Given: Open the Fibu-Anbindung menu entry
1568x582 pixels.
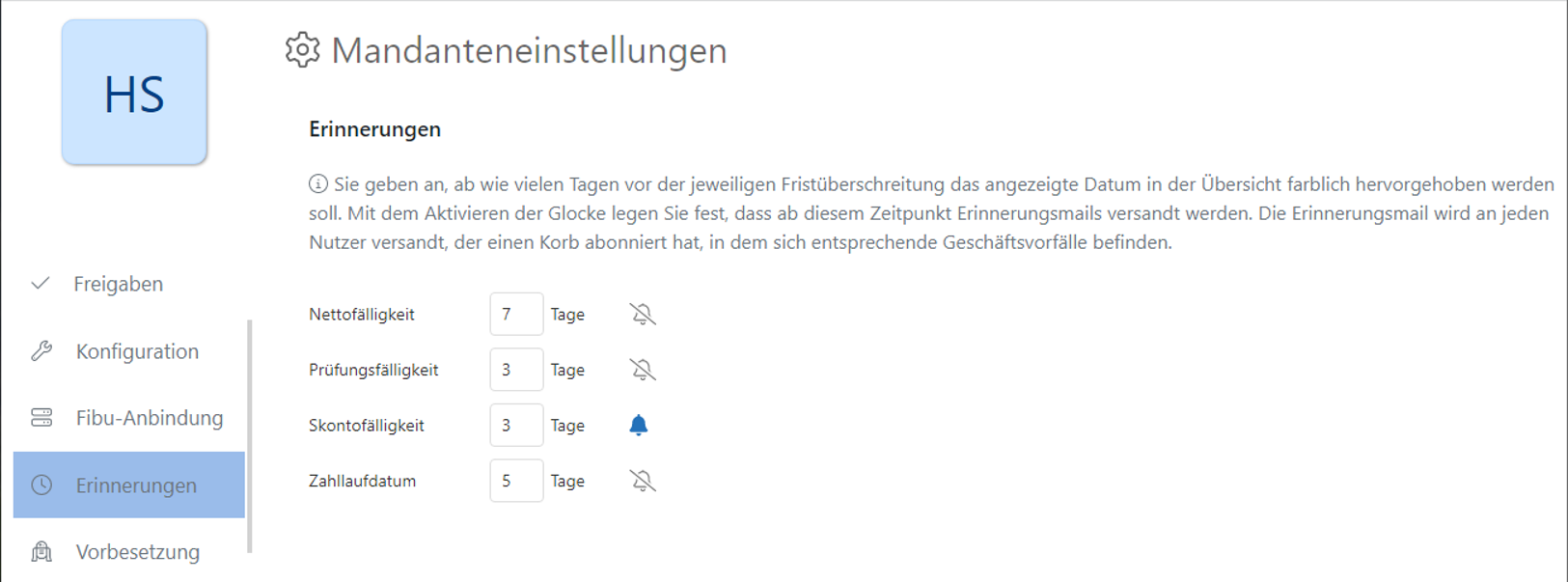Looking at the screenshot, I should click(149, 418).
